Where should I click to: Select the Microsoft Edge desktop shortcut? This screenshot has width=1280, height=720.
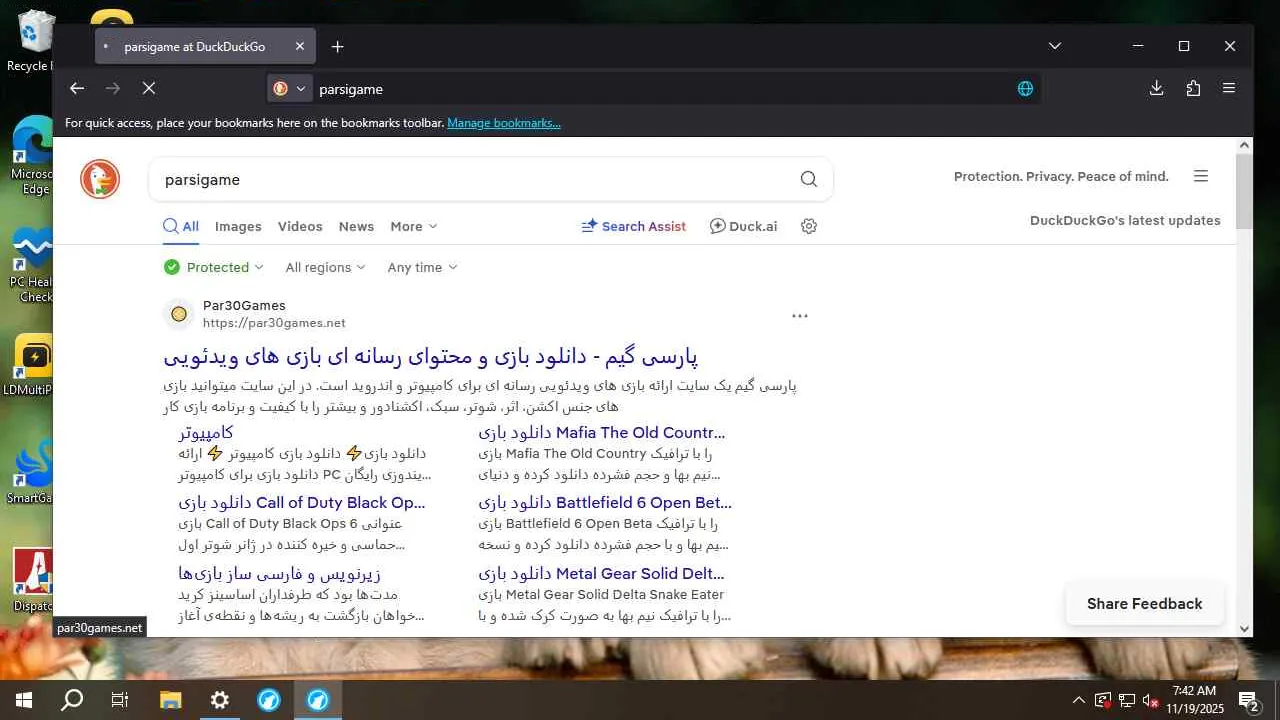coord(33,155)
